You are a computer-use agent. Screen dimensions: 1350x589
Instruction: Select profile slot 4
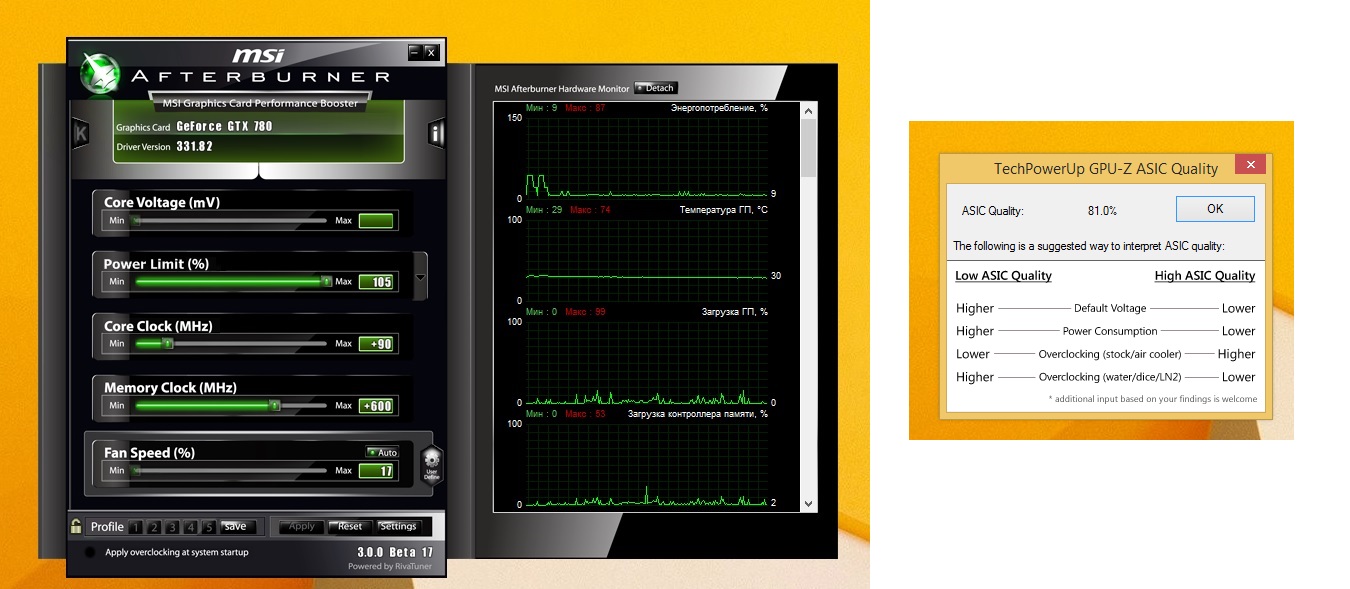[191, 527]
